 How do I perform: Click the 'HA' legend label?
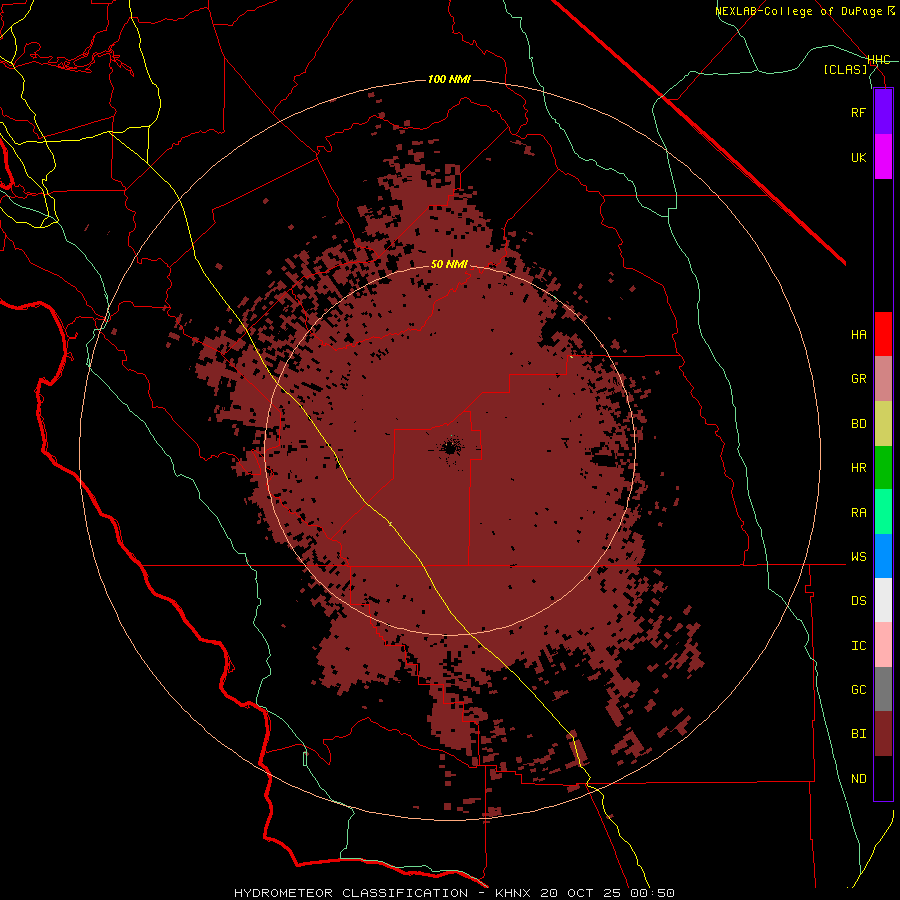tap(858, 334)
